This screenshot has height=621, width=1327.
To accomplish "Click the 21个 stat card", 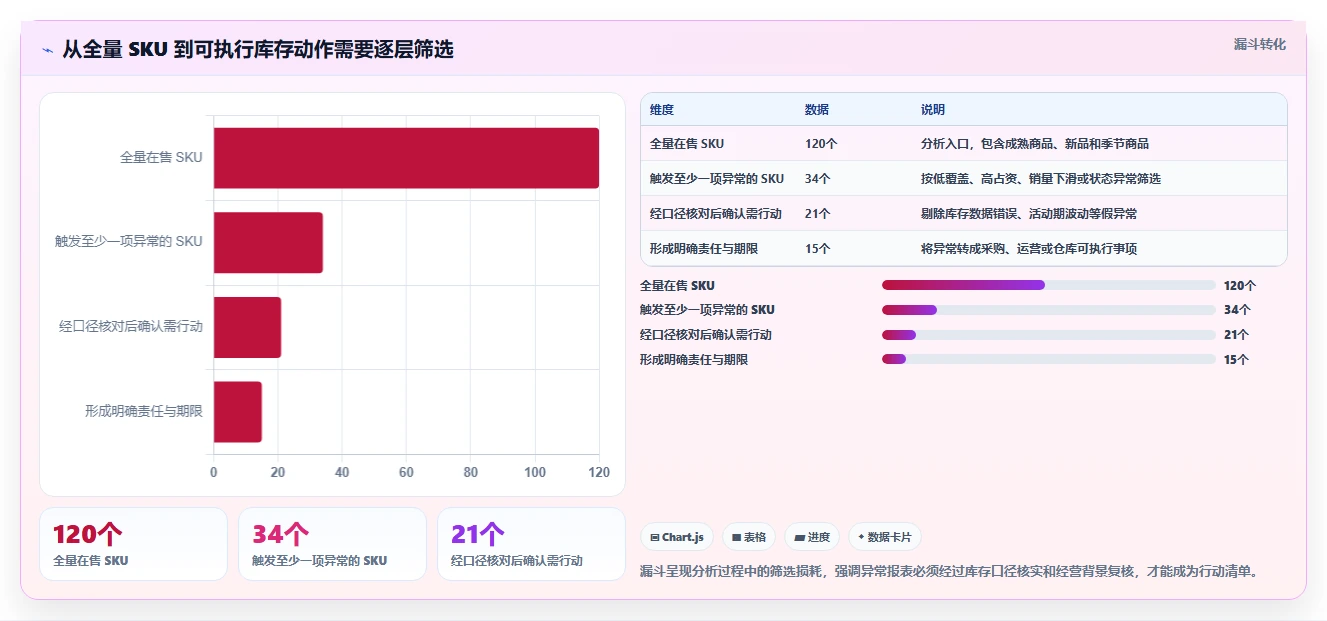I will pyautogui.click(x=531, y=544).
